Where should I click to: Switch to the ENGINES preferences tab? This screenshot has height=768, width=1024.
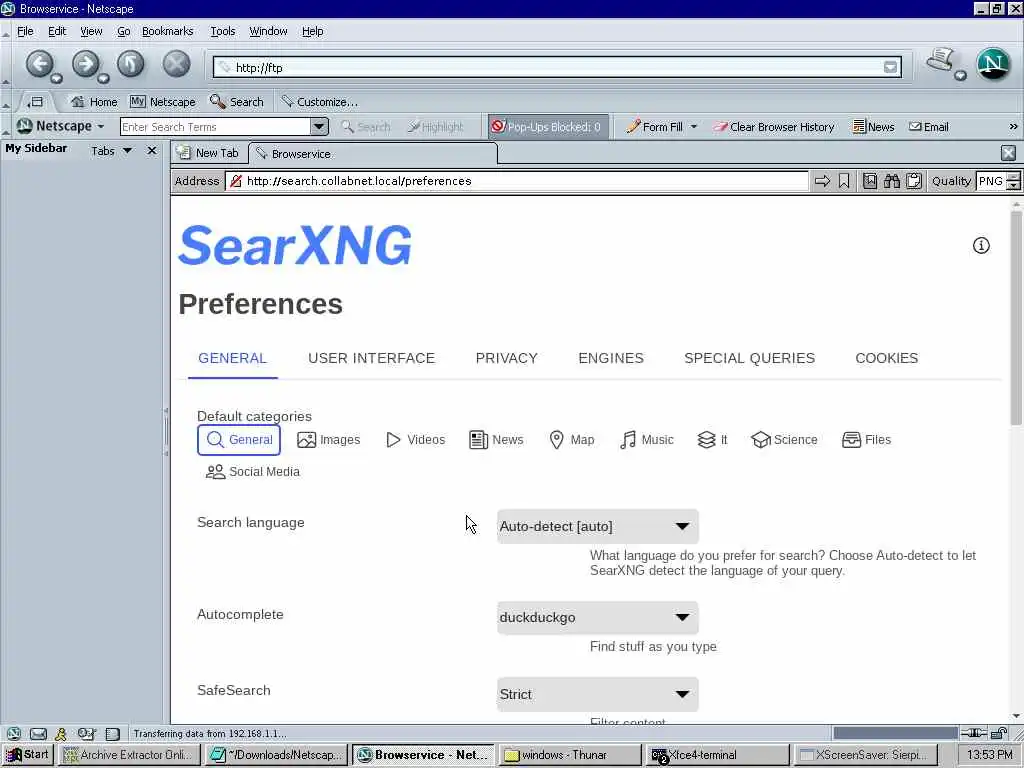pos(611,358)
